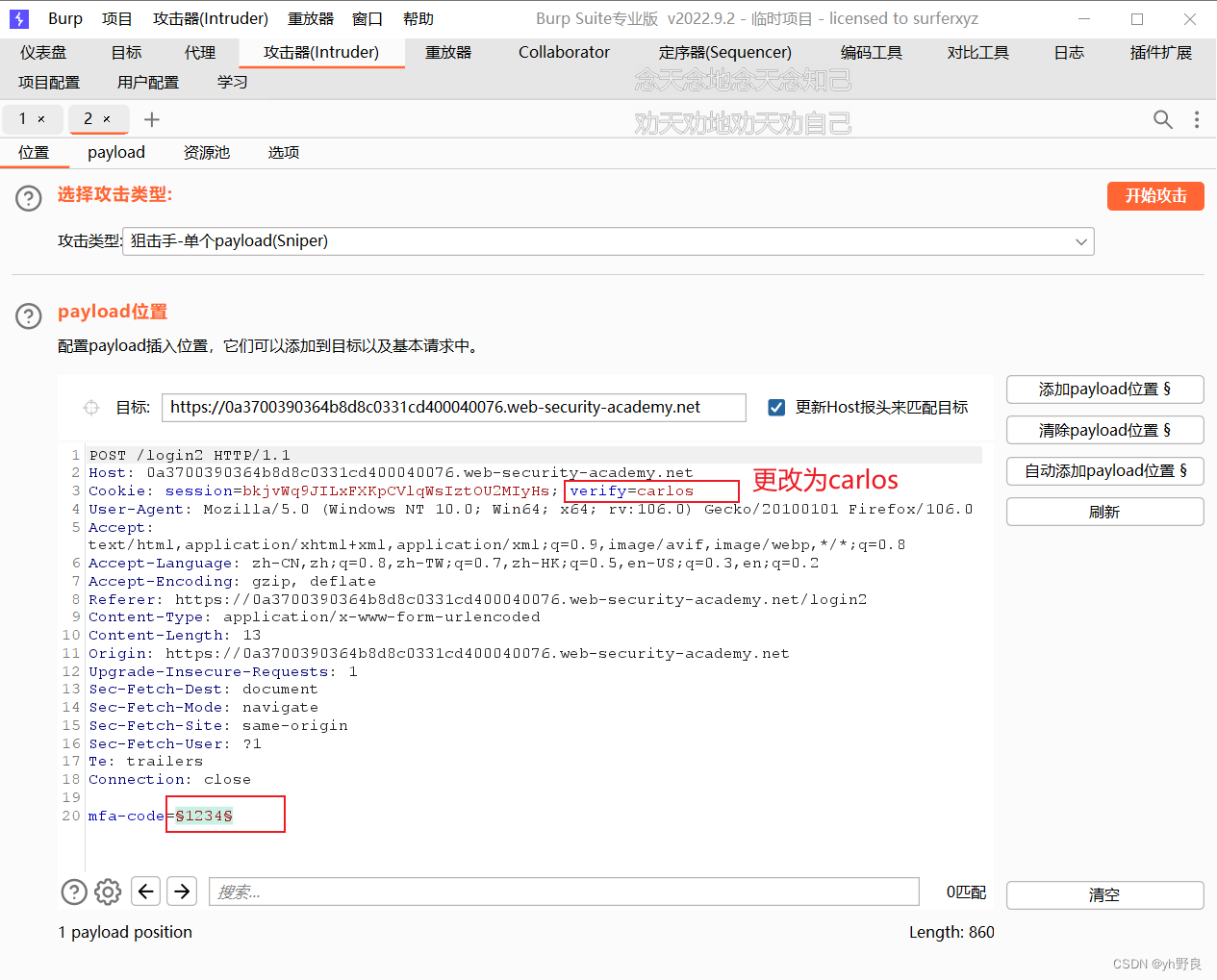Open the Burp menu
This screenshot has height=980, width=1217.
(65, 18)
